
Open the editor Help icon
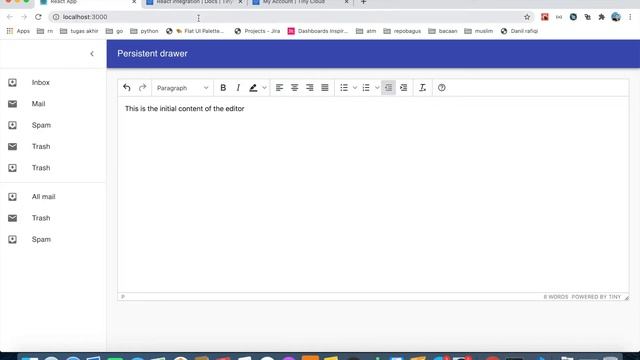(x=442, y=88)
